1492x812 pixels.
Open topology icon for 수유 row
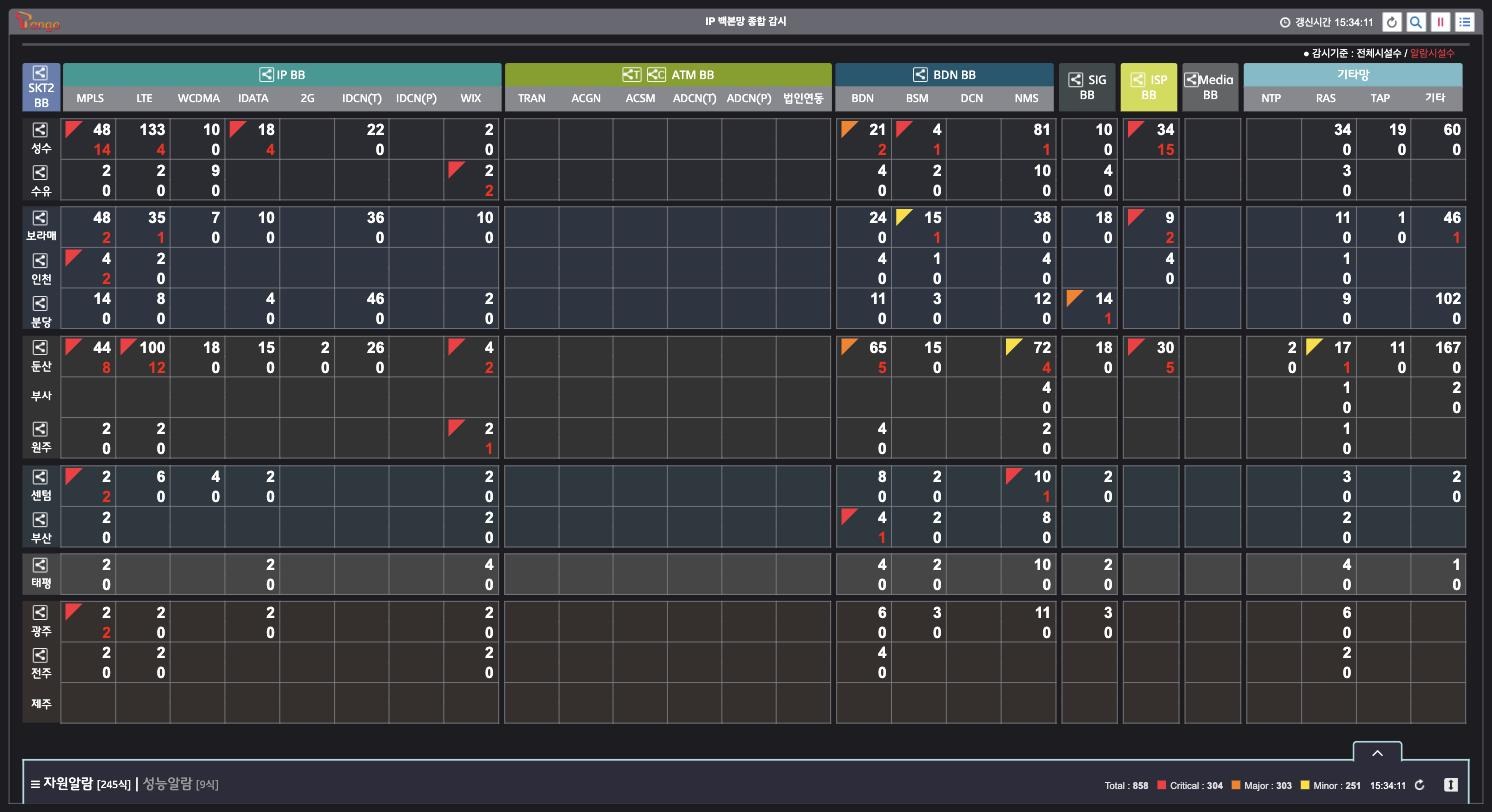(41, 172)
